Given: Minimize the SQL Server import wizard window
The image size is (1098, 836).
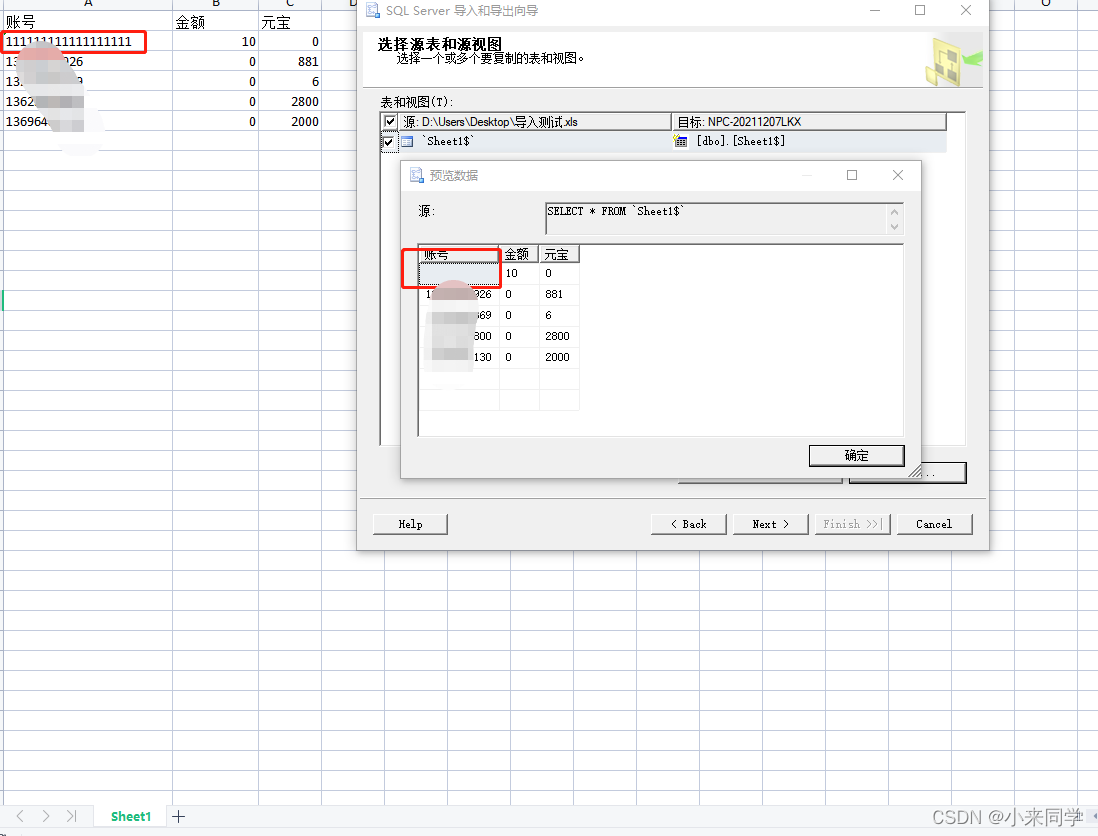Looking at the screenshot, I should point(875,11).
